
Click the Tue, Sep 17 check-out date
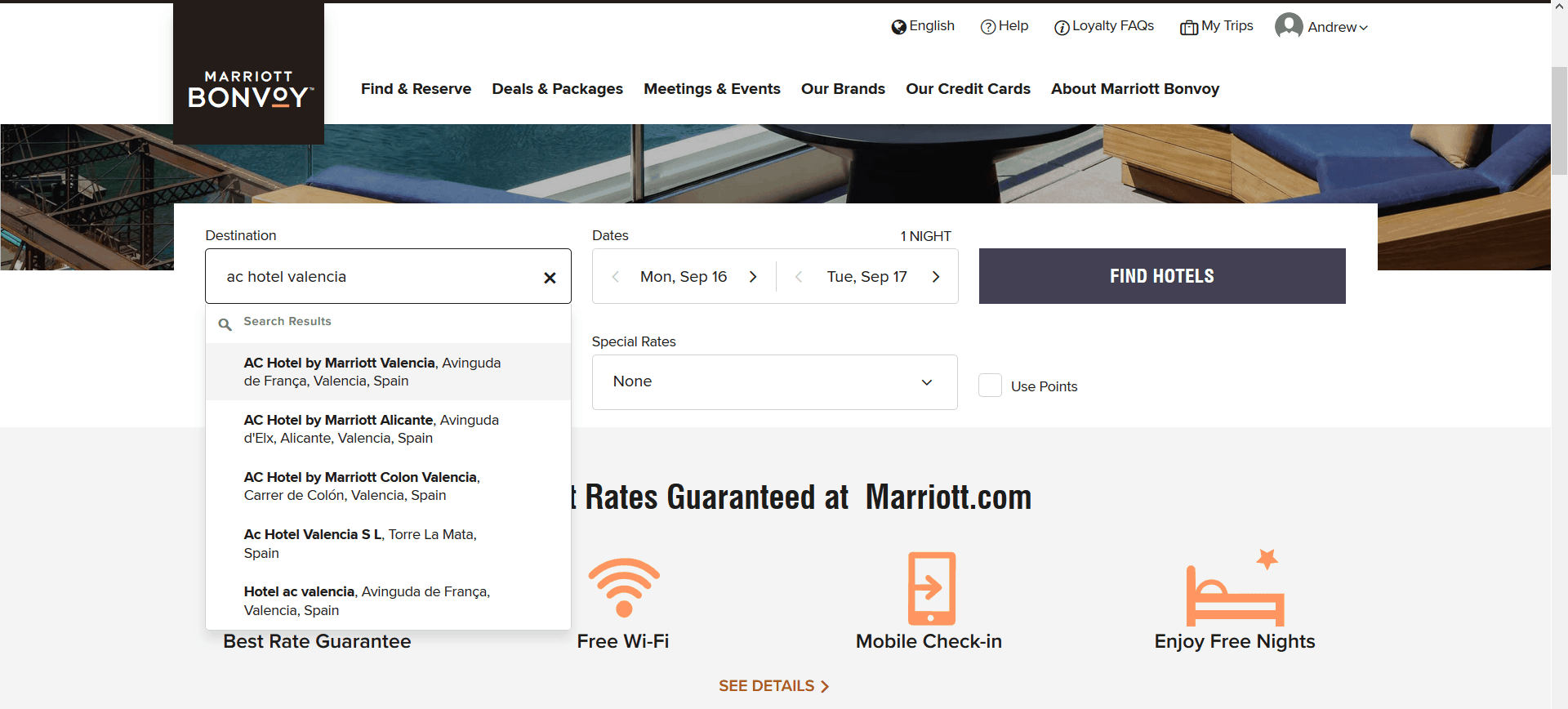pos(866,277)
